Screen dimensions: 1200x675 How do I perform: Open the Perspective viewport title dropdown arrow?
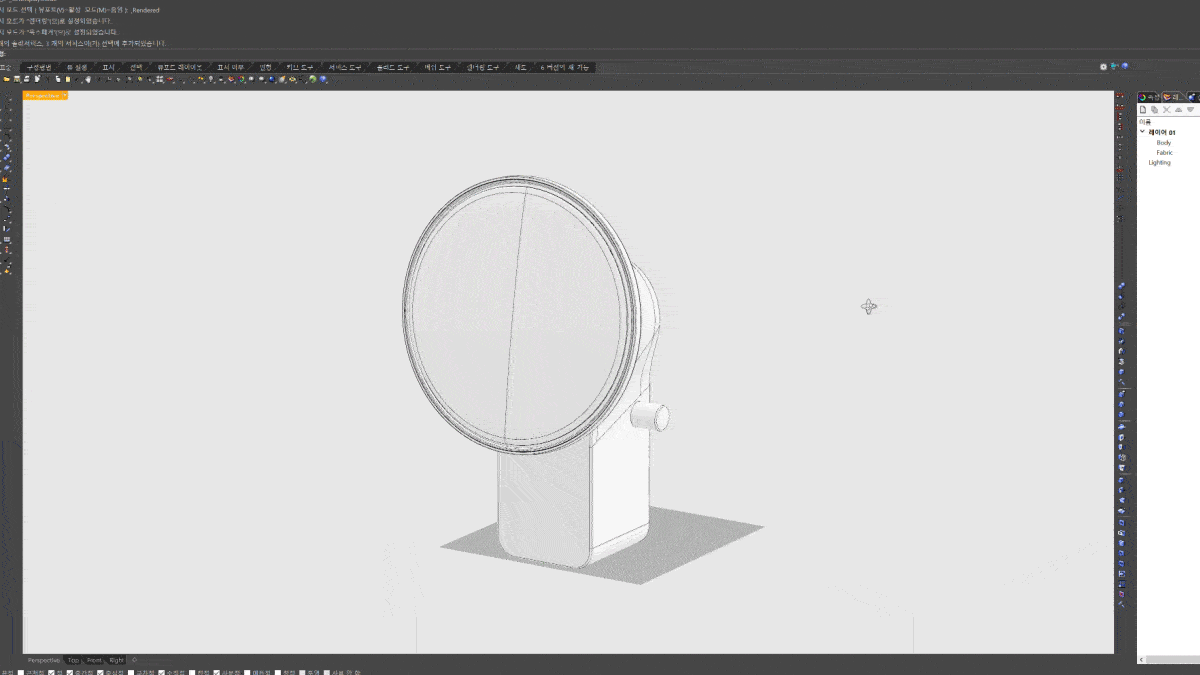(65, 95)
